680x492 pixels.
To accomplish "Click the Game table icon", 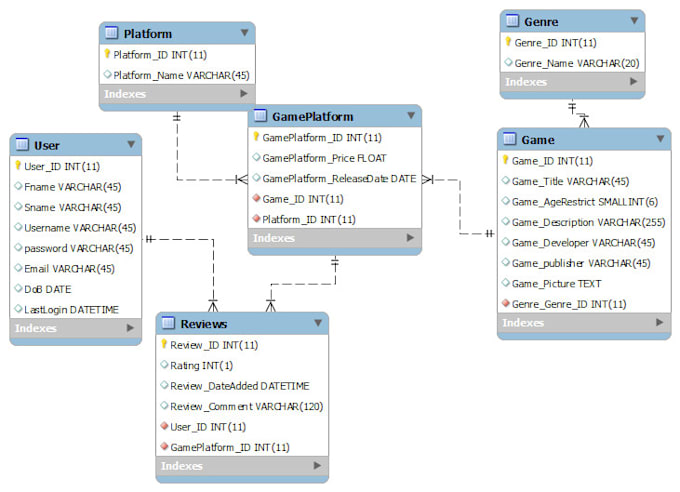I will 510,139.
